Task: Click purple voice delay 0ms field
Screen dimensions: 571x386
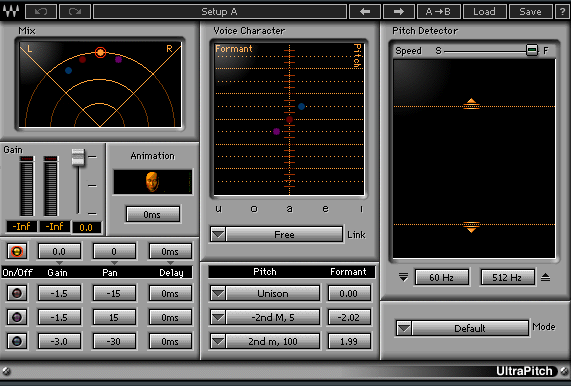Action: coord(170,317)
